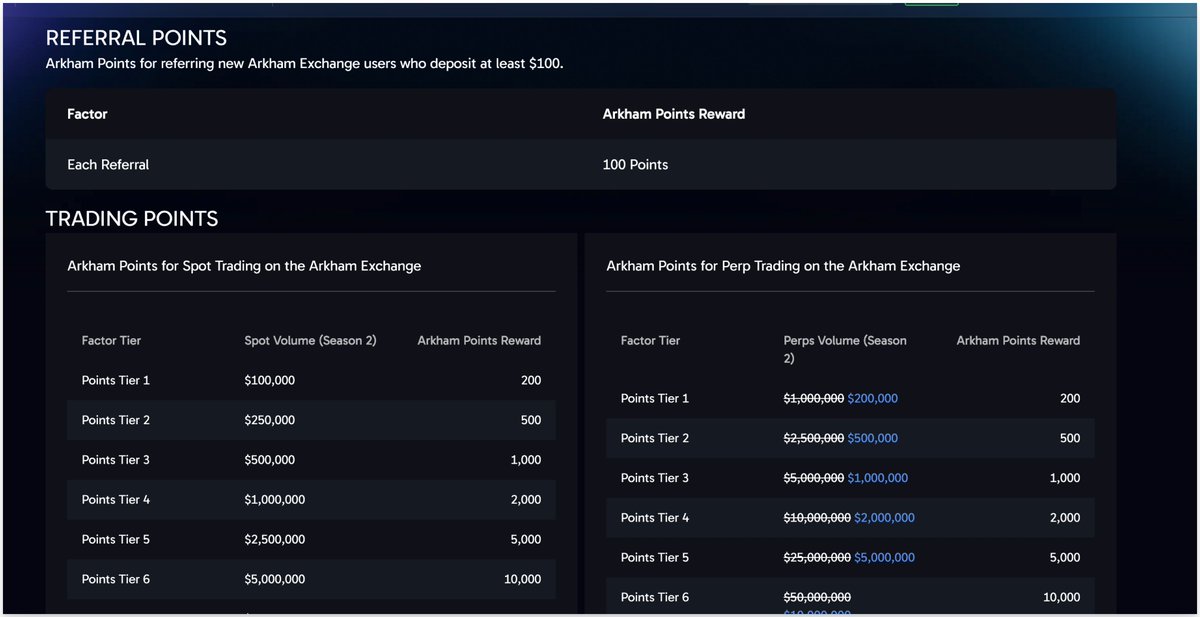Select Points Tier 6 in the Spot table
Image resolution: width=1200 pixels, height=617 pixels.
coord(113,578)
